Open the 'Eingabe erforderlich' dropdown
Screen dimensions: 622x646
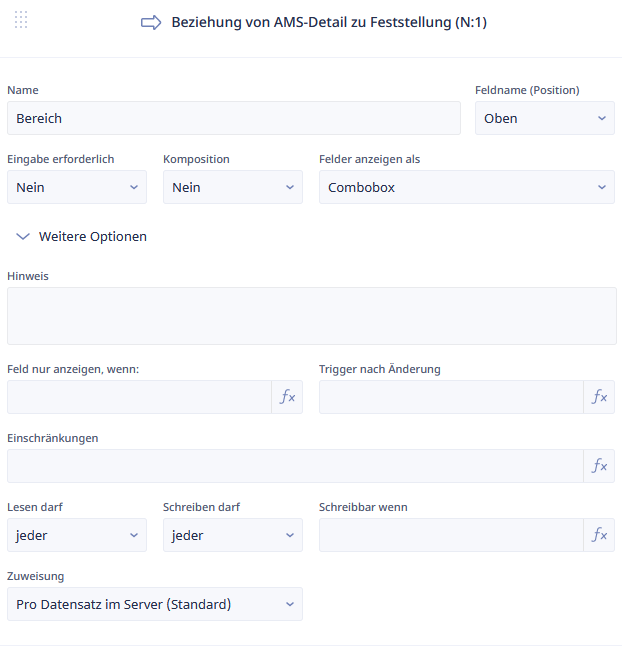click(77, 187)
